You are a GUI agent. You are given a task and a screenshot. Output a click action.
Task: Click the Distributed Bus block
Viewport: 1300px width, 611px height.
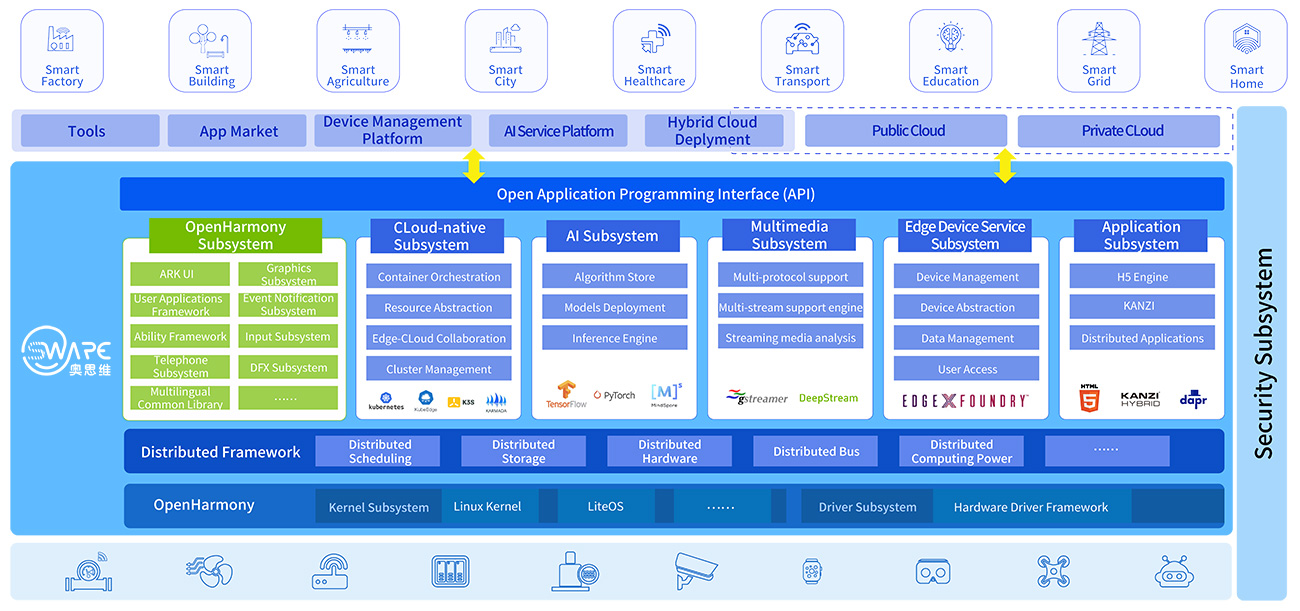tap(816, 452)
